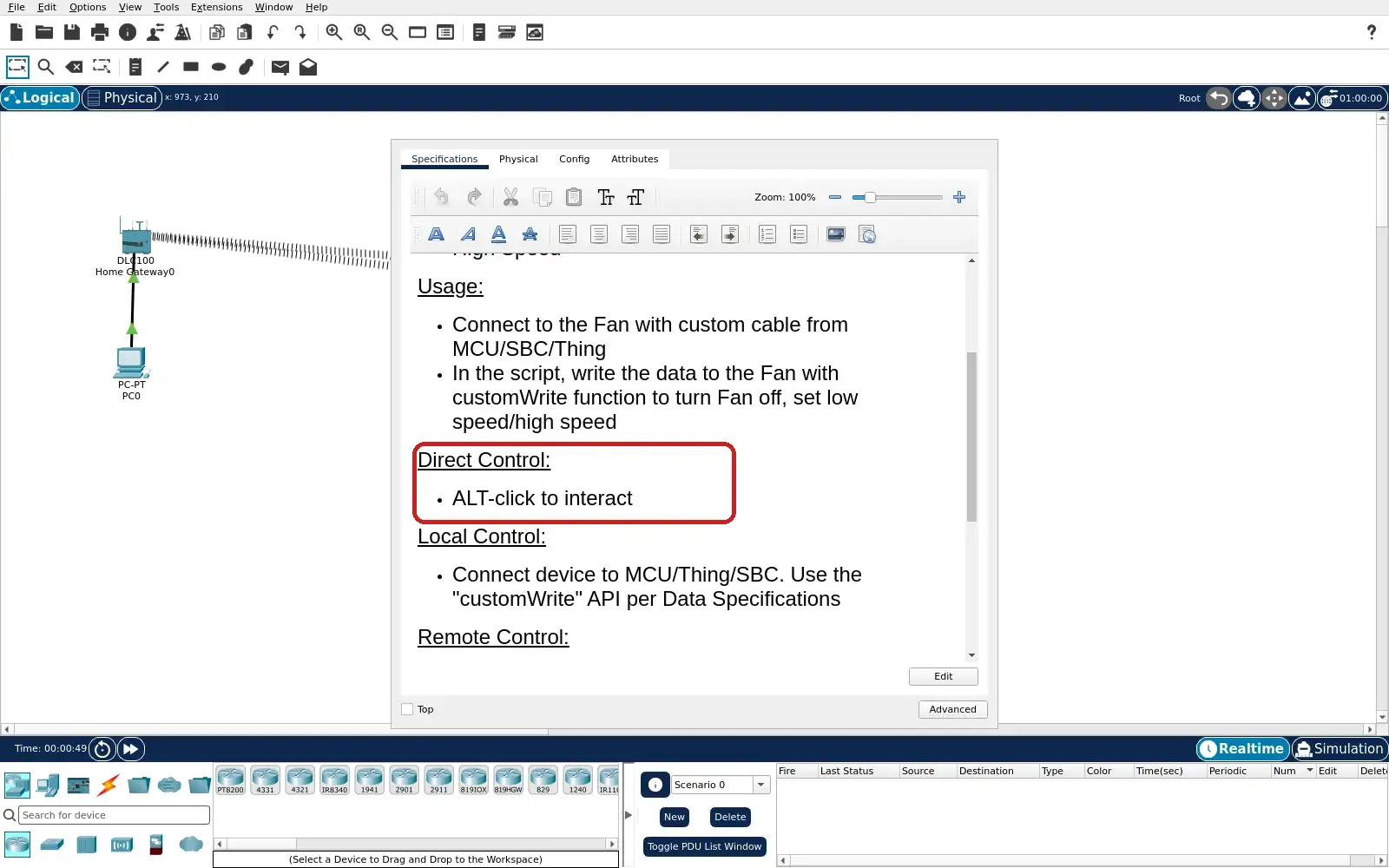Insert a numbered list

(x=767, y=234)
